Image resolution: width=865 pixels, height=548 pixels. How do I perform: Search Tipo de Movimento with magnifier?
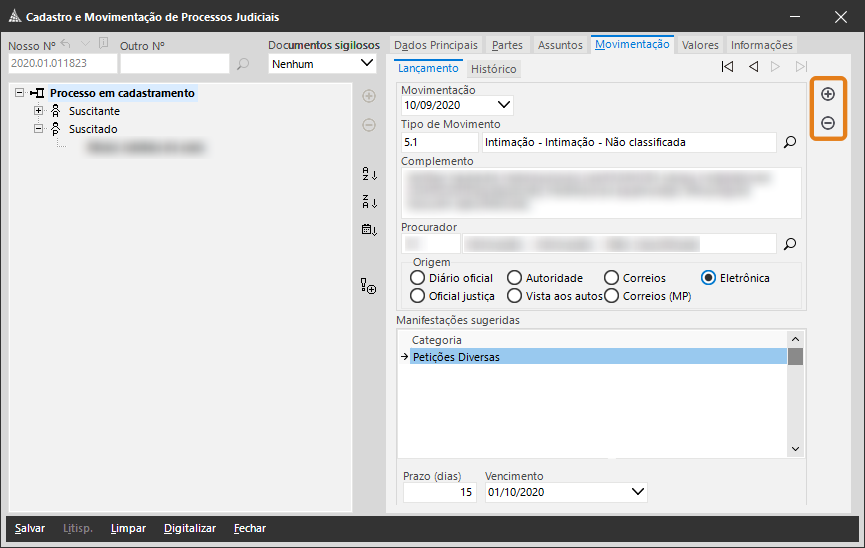[x=790, y=143]
